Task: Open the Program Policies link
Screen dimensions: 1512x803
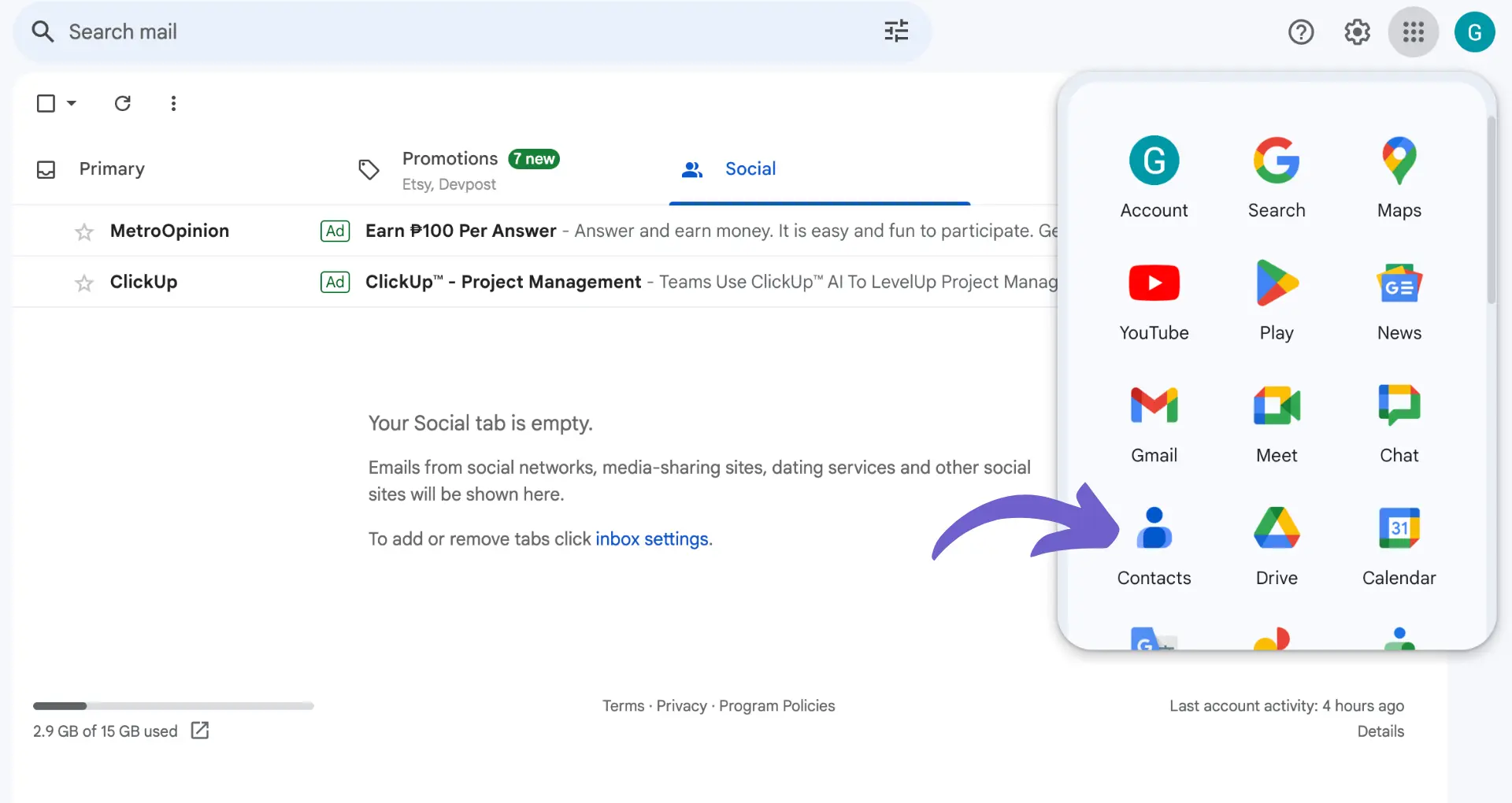Action: click(x=776, y=706)
